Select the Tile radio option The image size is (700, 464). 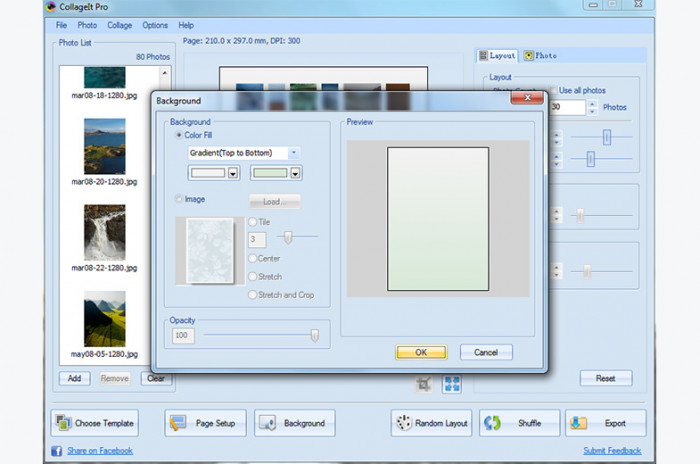(x=252, y=222)
